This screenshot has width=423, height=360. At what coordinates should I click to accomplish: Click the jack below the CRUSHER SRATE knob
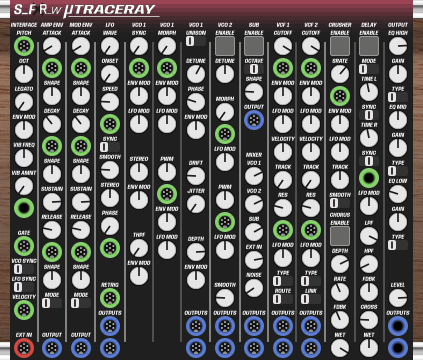coord(340,96)
